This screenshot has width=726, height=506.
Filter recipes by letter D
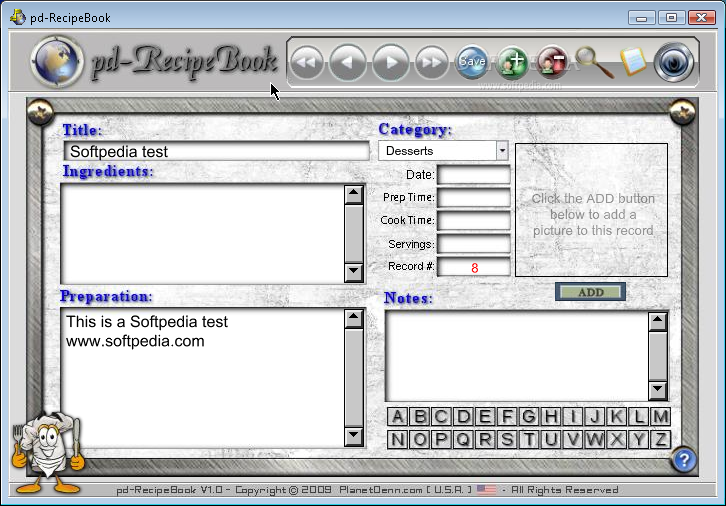point(463,417)
